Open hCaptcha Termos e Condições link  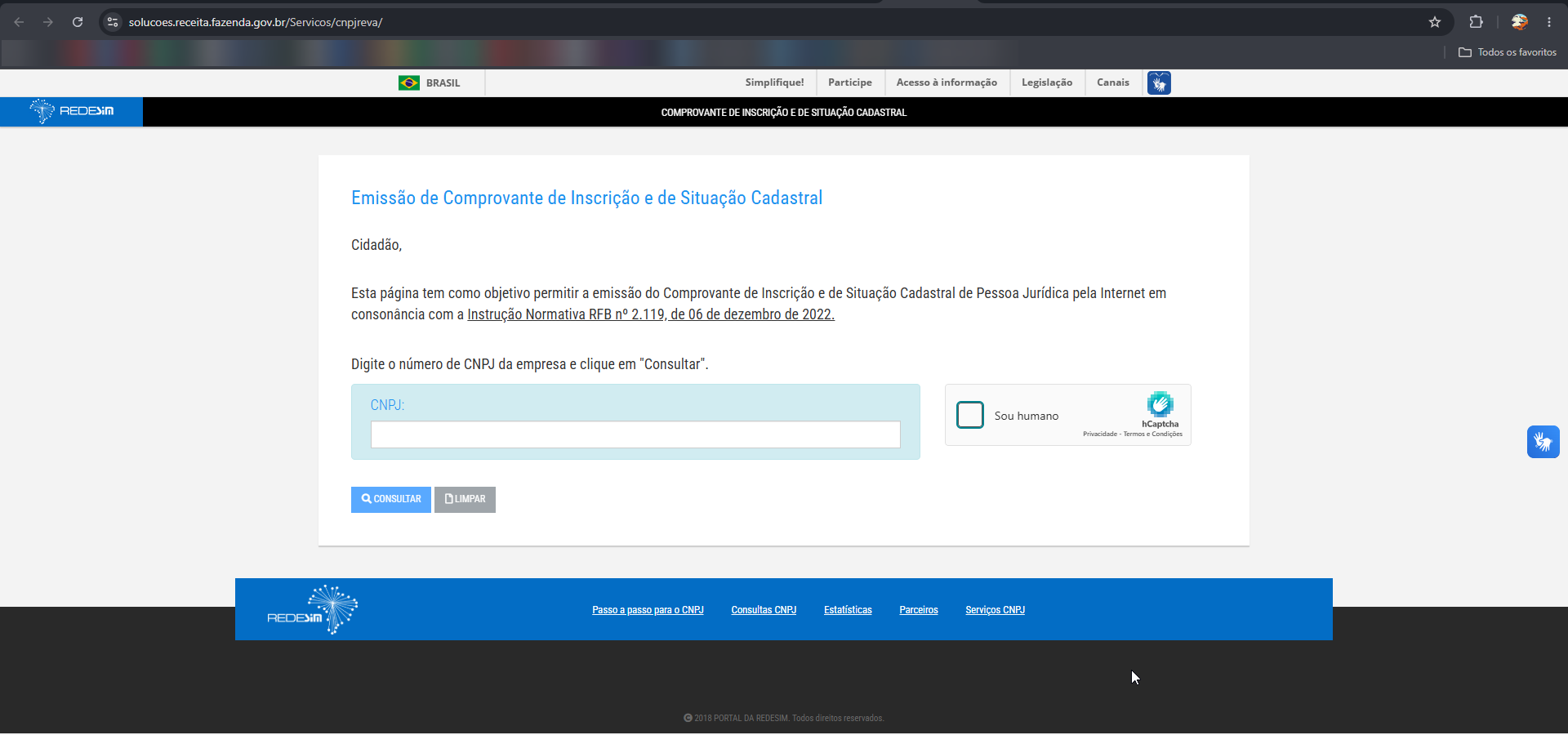point(1153,434)
